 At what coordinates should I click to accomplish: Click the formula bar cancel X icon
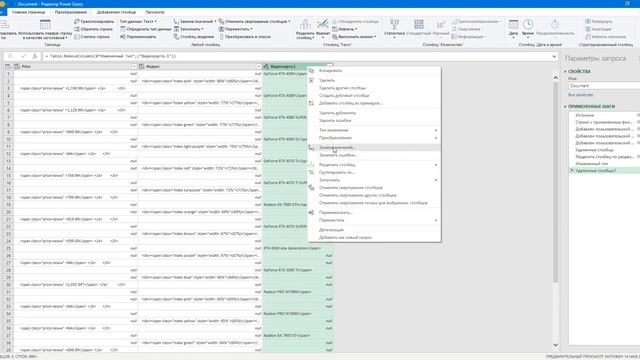pyautogui.click(x=11, y=56)
